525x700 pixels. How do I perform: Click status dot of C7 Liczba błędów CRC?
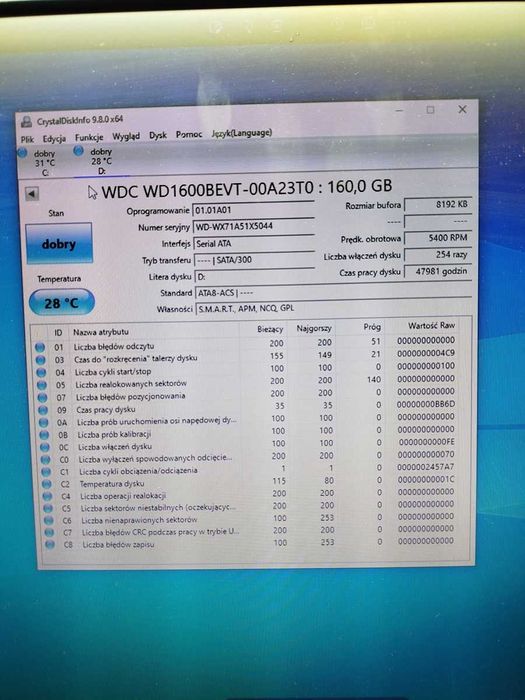49,532
